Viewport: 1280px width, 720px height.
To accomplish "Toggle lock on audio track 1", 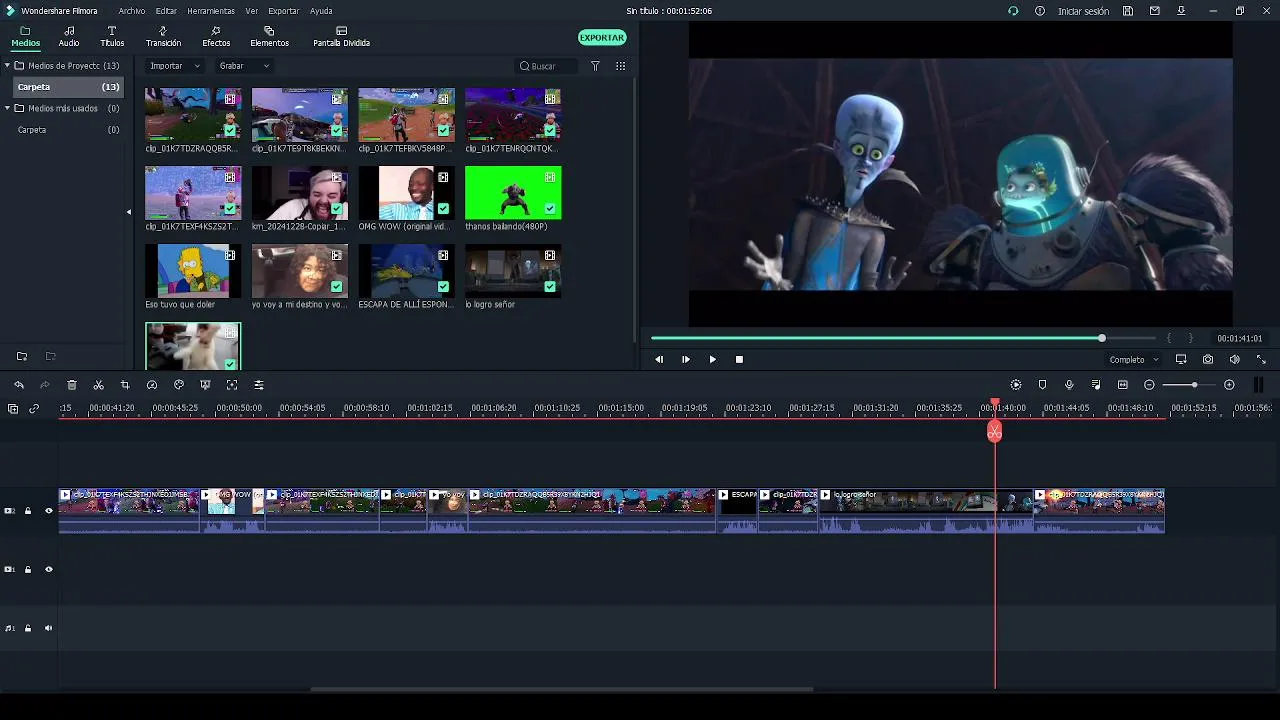I will pyautogui.click(x=28, y=629).
